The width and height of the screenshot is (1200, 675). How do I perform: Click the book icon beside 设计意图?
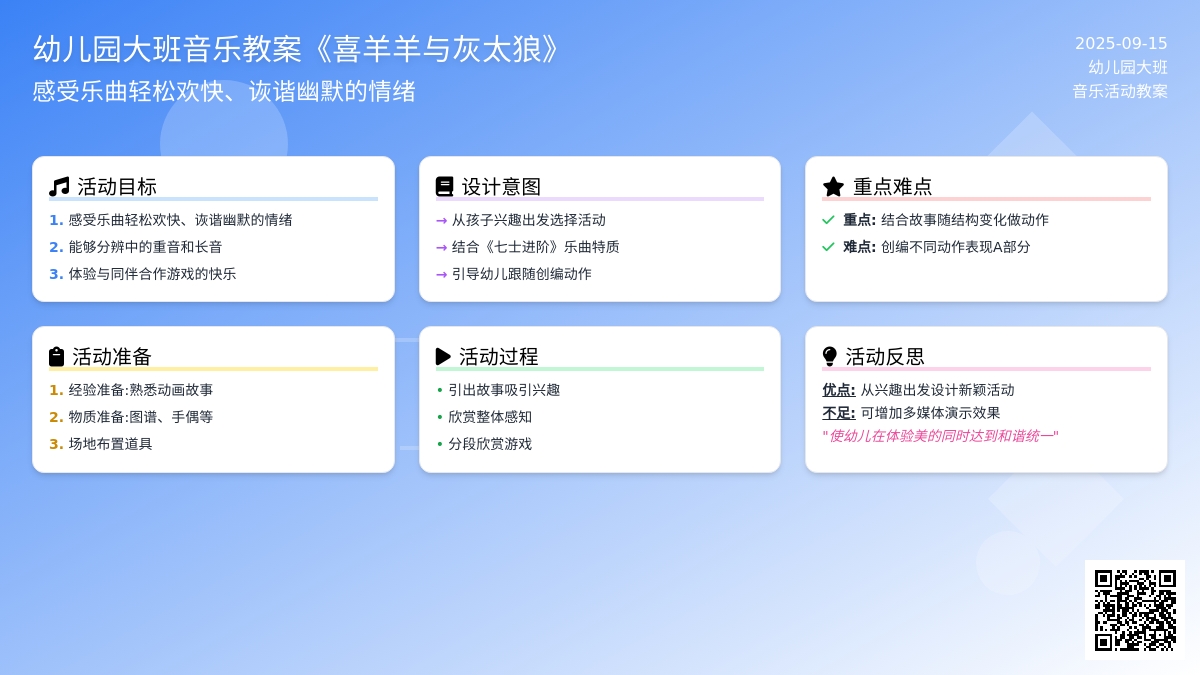(445, 187)
